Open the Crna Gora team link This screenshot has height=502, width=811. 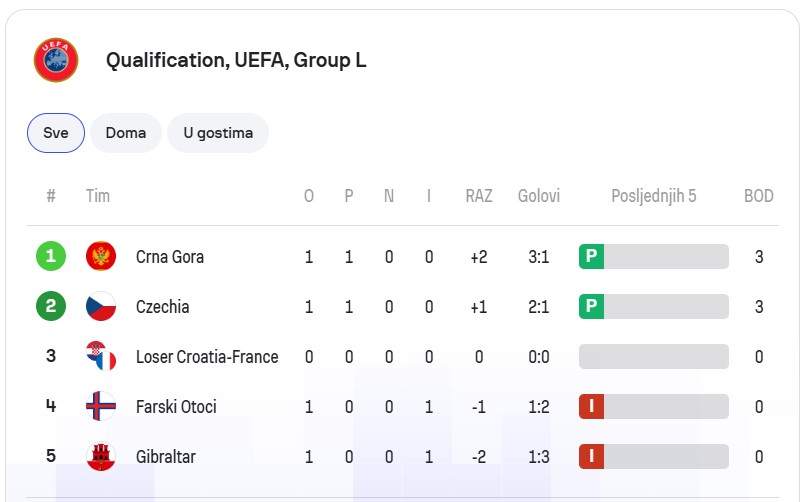170,257
